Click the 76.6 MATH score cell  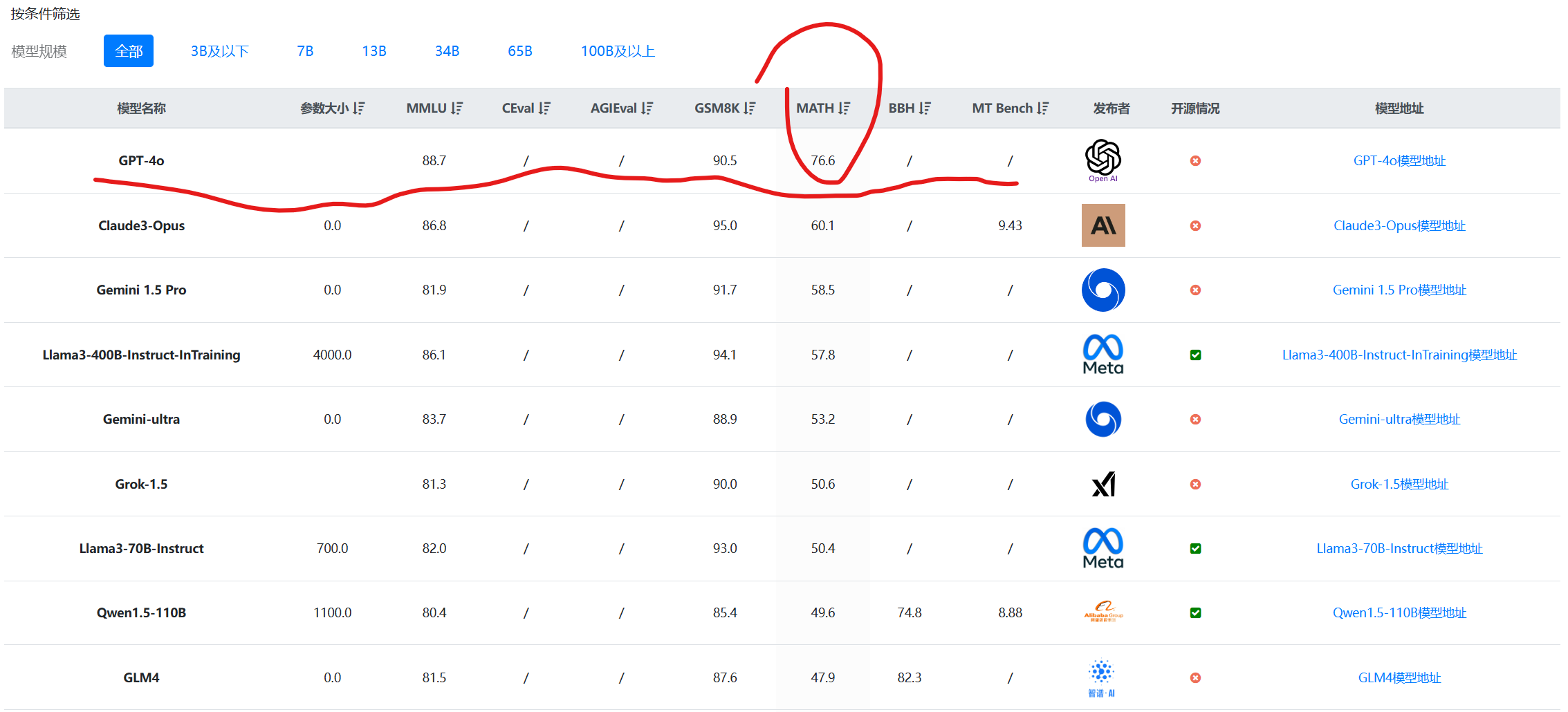[823, 160]
